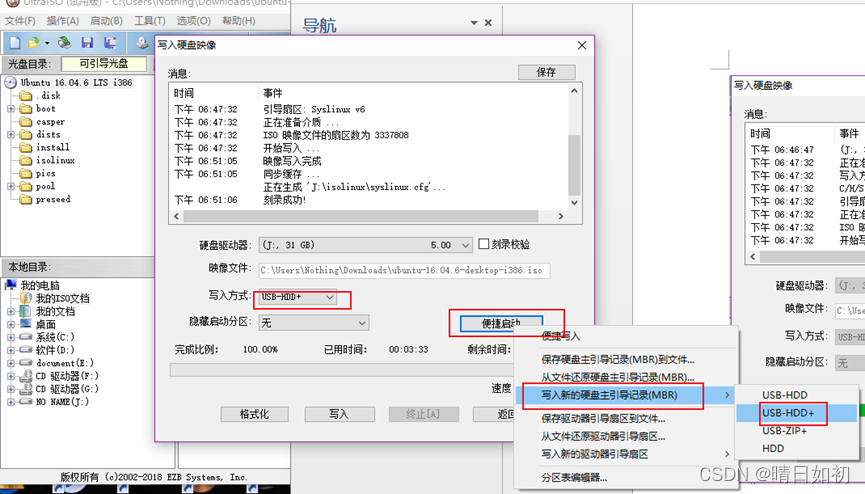Click the CD 驱动器(F:) drive icon
The height and width of the screenshot is (494, 865).
(x=25, y=376)
